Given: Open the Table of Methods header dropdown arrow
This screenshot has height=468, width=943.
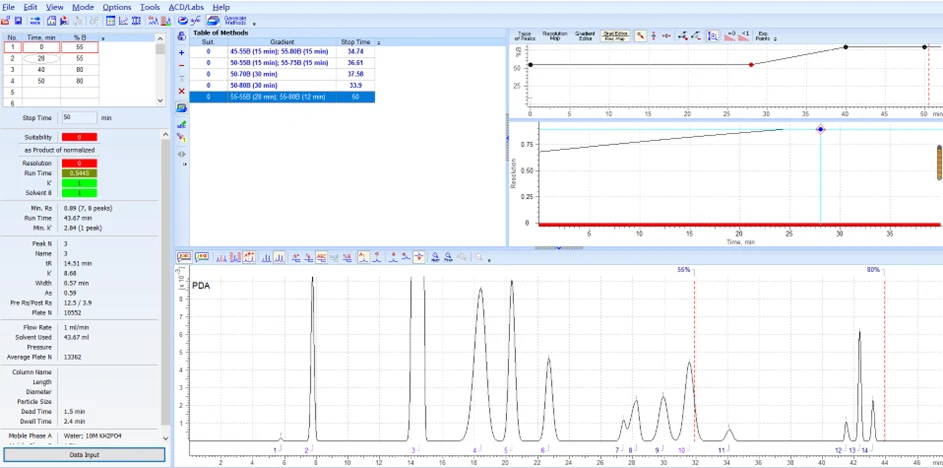Looking at the screenshot, I should click(x=378, y=43).
